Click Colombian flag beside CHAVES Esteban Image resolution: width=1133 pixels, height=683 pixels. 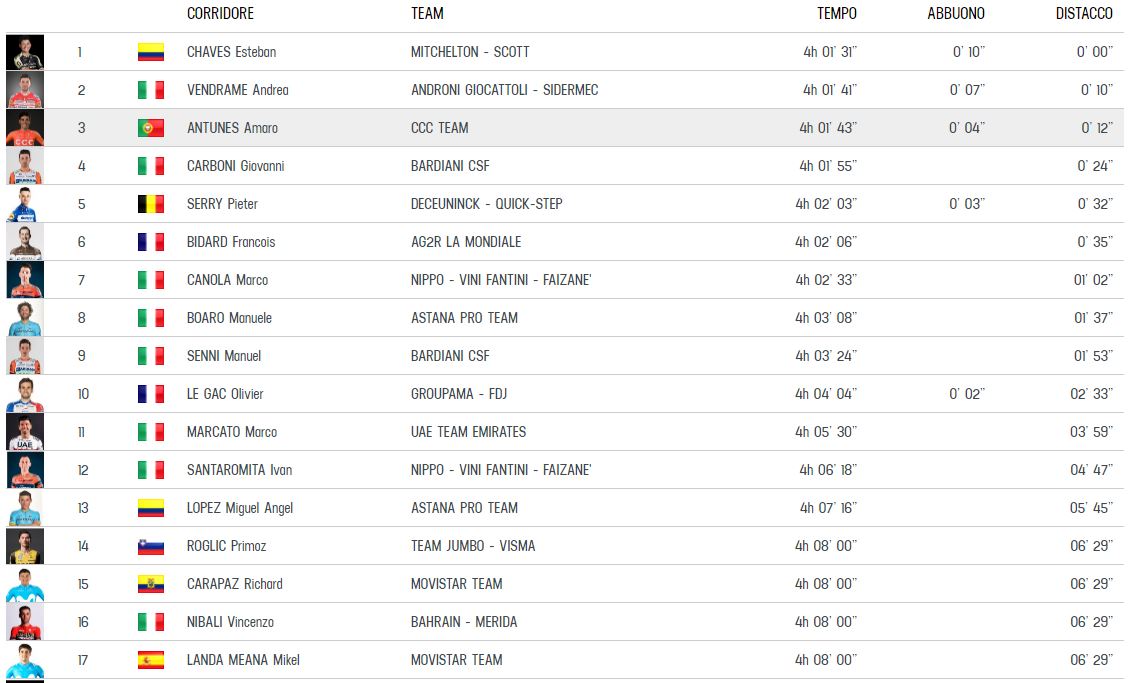click(151, 52)
